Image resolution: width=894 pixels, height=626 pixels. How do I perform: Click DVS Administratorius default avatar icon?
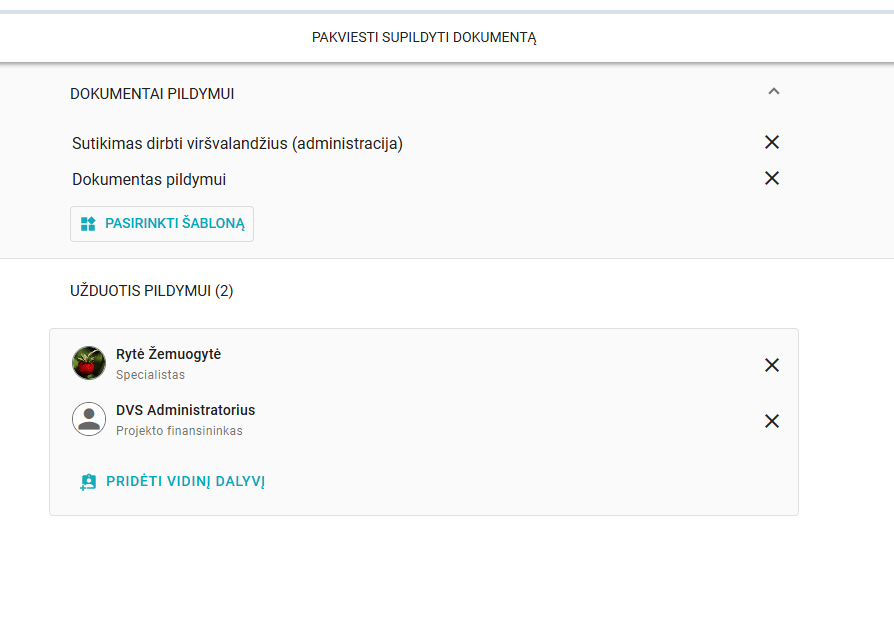[89, 419]
